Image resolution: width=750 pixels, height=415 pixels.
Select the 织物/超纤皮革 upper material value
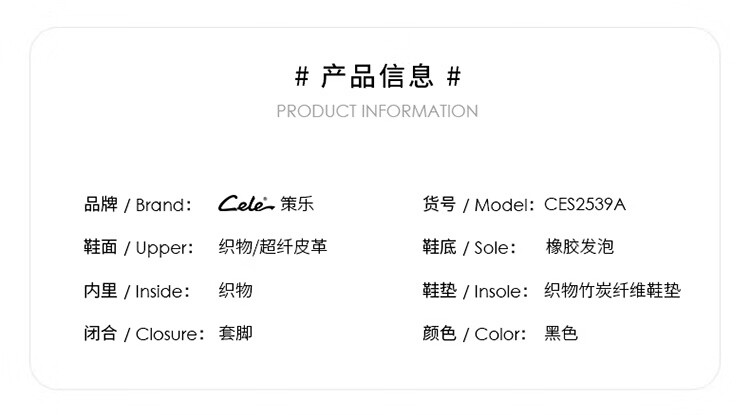273,247
